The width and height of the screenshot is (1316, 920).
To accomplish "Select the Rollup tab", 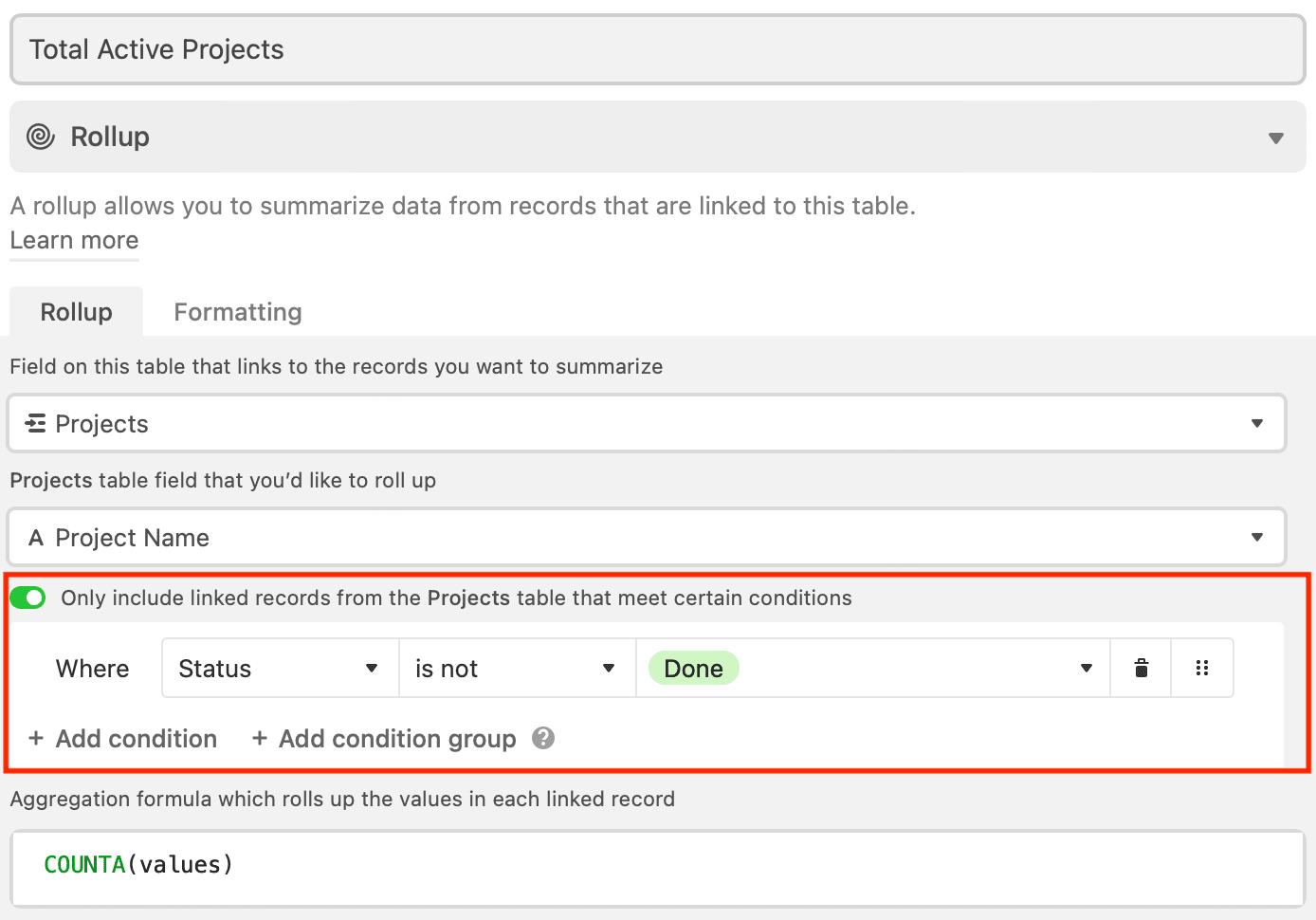I will pos(76,312).
